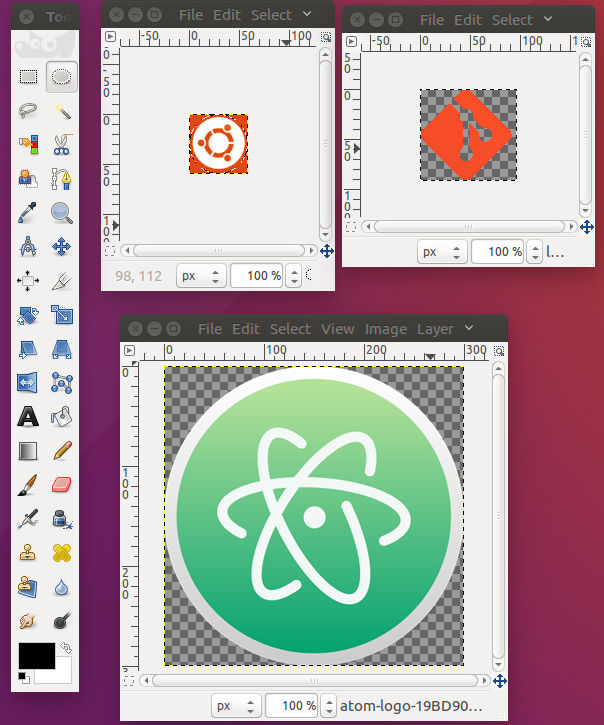Open image menu triangle in Atom window
The image size is (604, 725).
click(129, 351)
